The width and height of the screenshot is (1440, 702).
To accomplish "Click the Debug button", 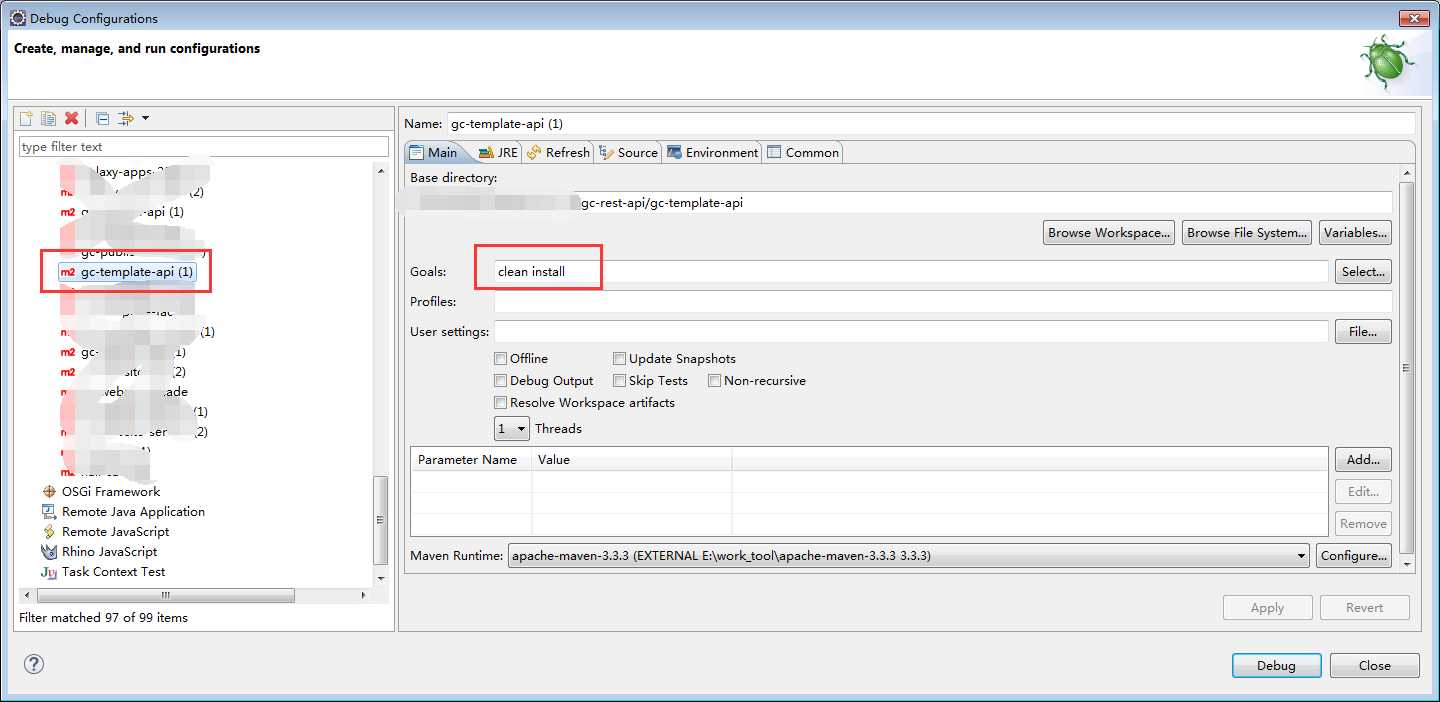I will (1276, 665).
